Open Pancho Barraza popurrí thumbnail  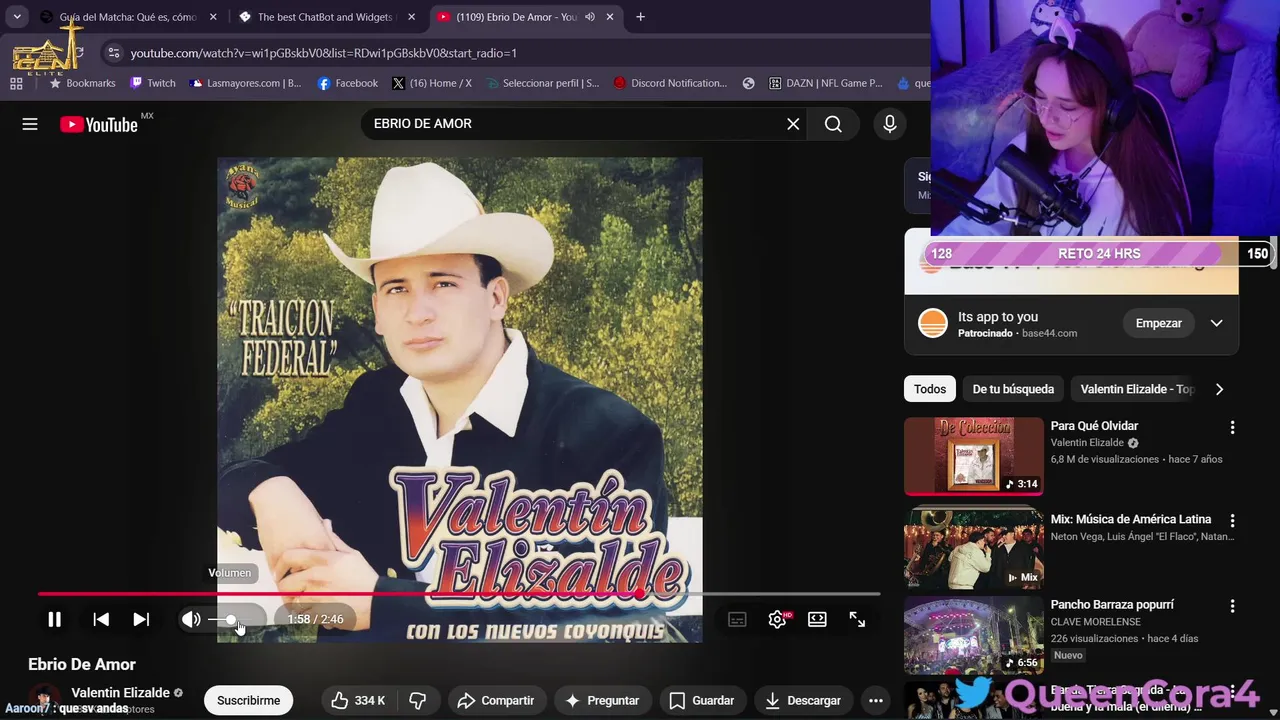pos(974,635)
